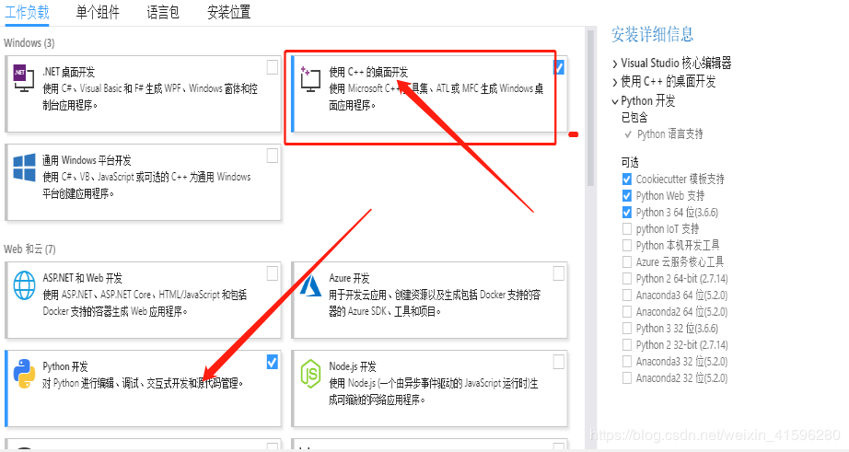This screenshot has height=452, width=849.
Task: Click the 已包含 section label
Action: [x=635, y=117]
